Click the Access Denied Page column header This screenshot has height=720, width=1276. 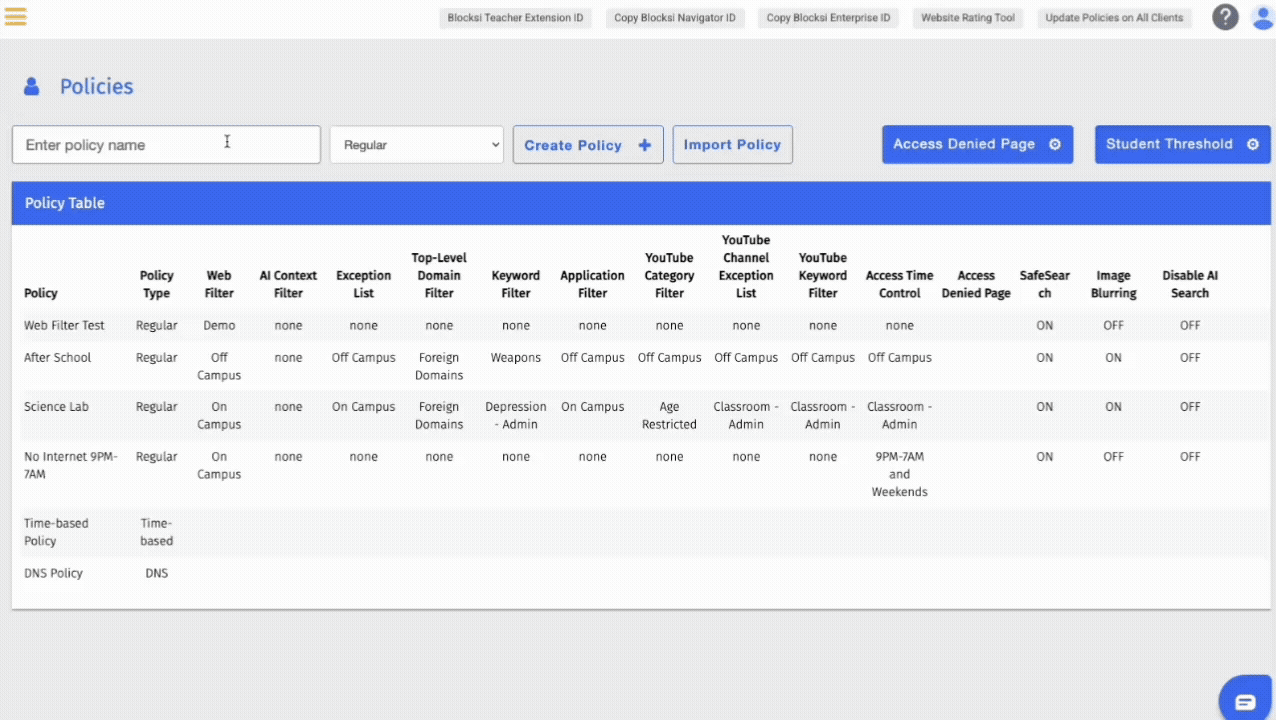tap(976, 284)
